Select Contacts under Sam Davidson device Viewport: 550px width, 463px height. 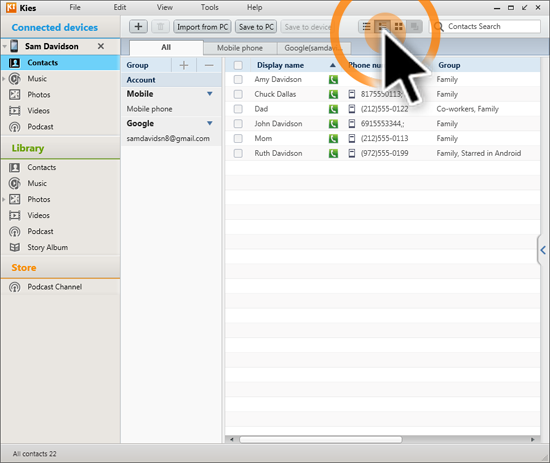[60, 63]
